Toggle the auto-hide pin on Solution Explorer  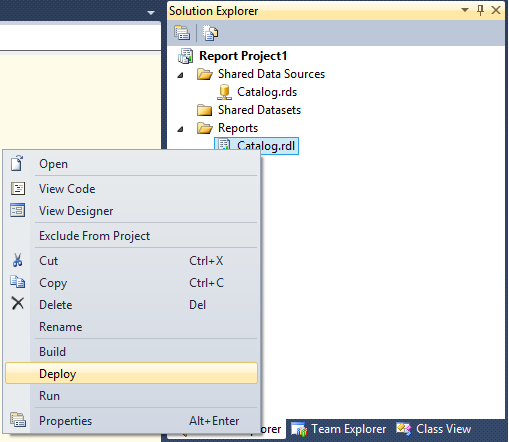pyautogui.click(x=480, y=10)
